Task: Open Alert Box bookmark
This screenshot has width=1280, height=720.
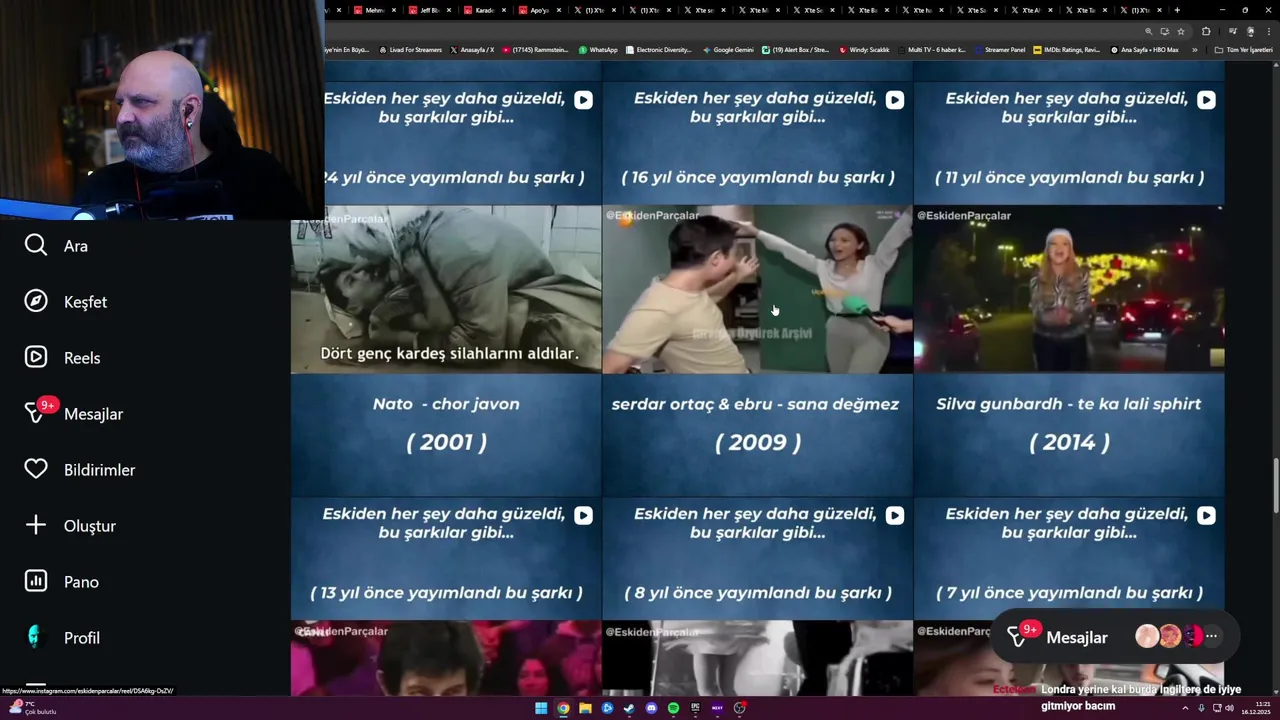Action: pyautogui.click(x=796, y=50)
